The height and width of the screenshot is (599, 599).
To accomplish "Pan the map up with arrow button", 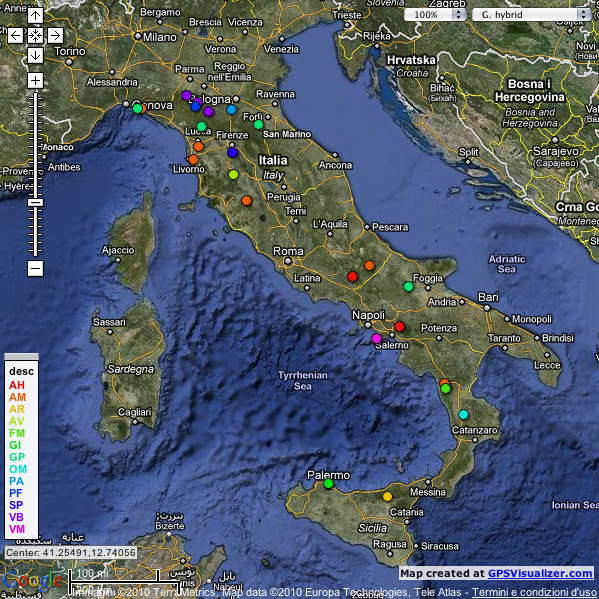I will point(35,16).
